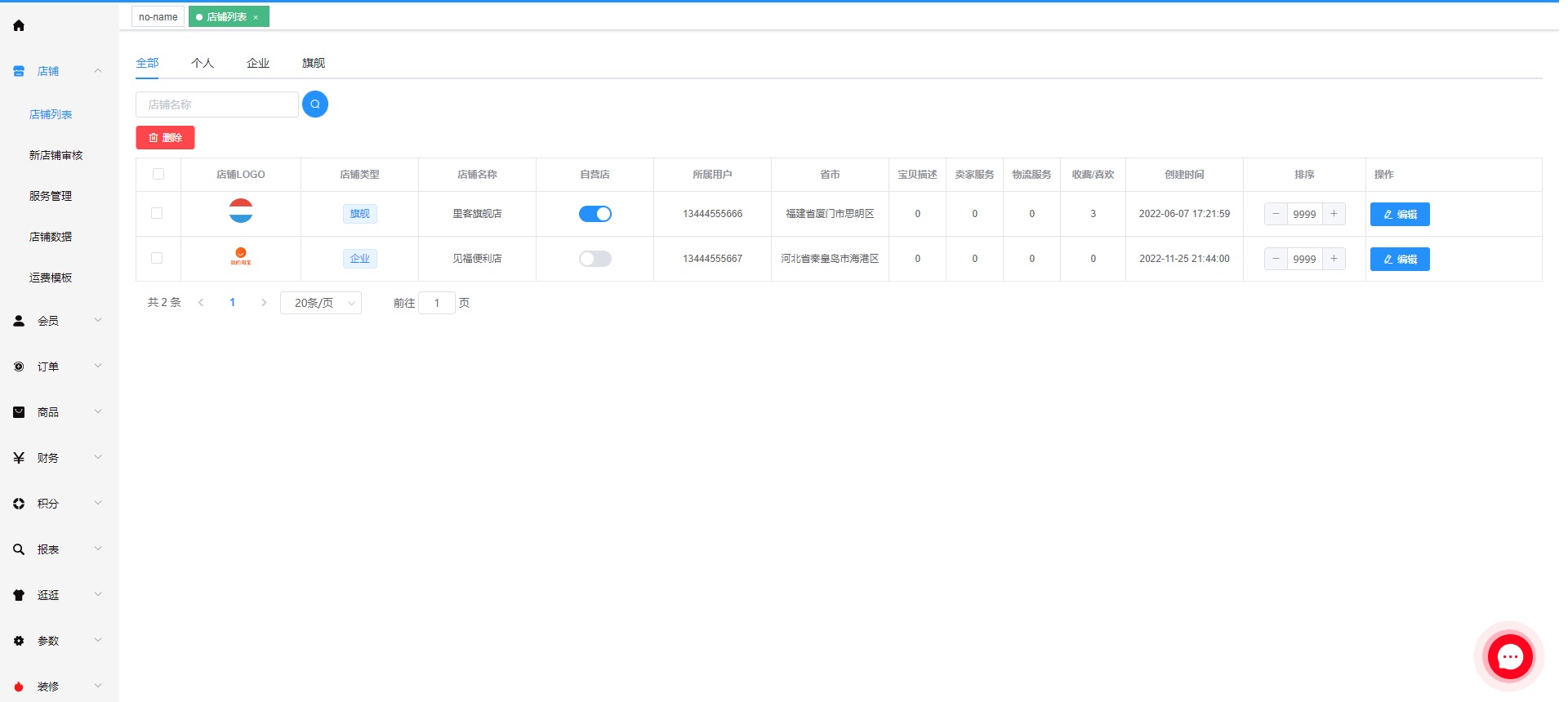Open 见福便利店 logo thumbnail
The image size is (1568, 702).
[241, 256]
